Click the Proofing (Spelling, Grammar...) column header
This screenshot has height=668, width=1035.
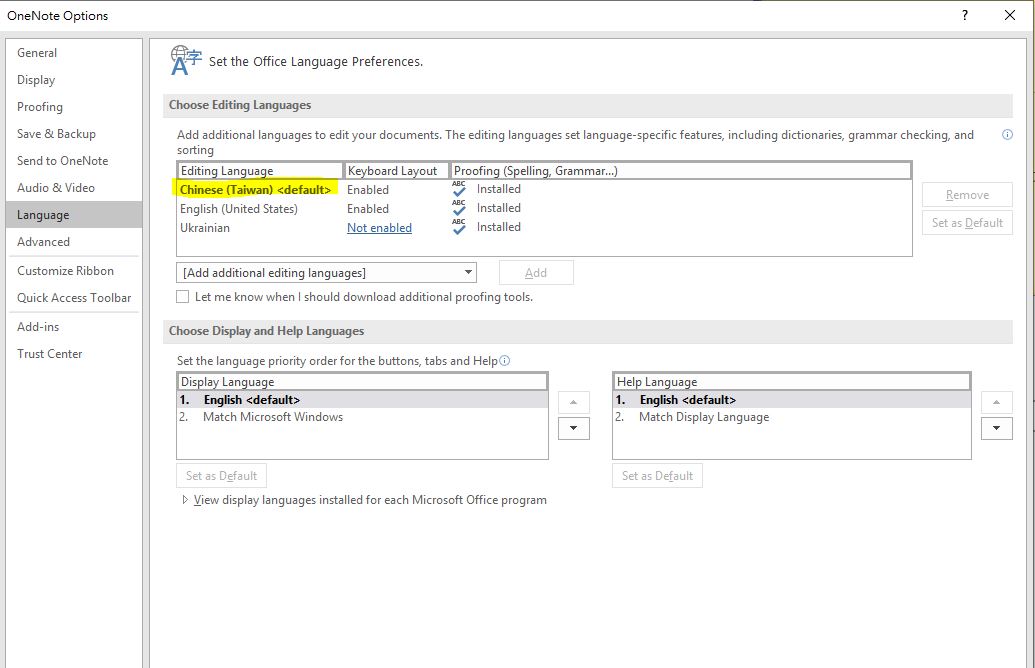tap(681, 170)
